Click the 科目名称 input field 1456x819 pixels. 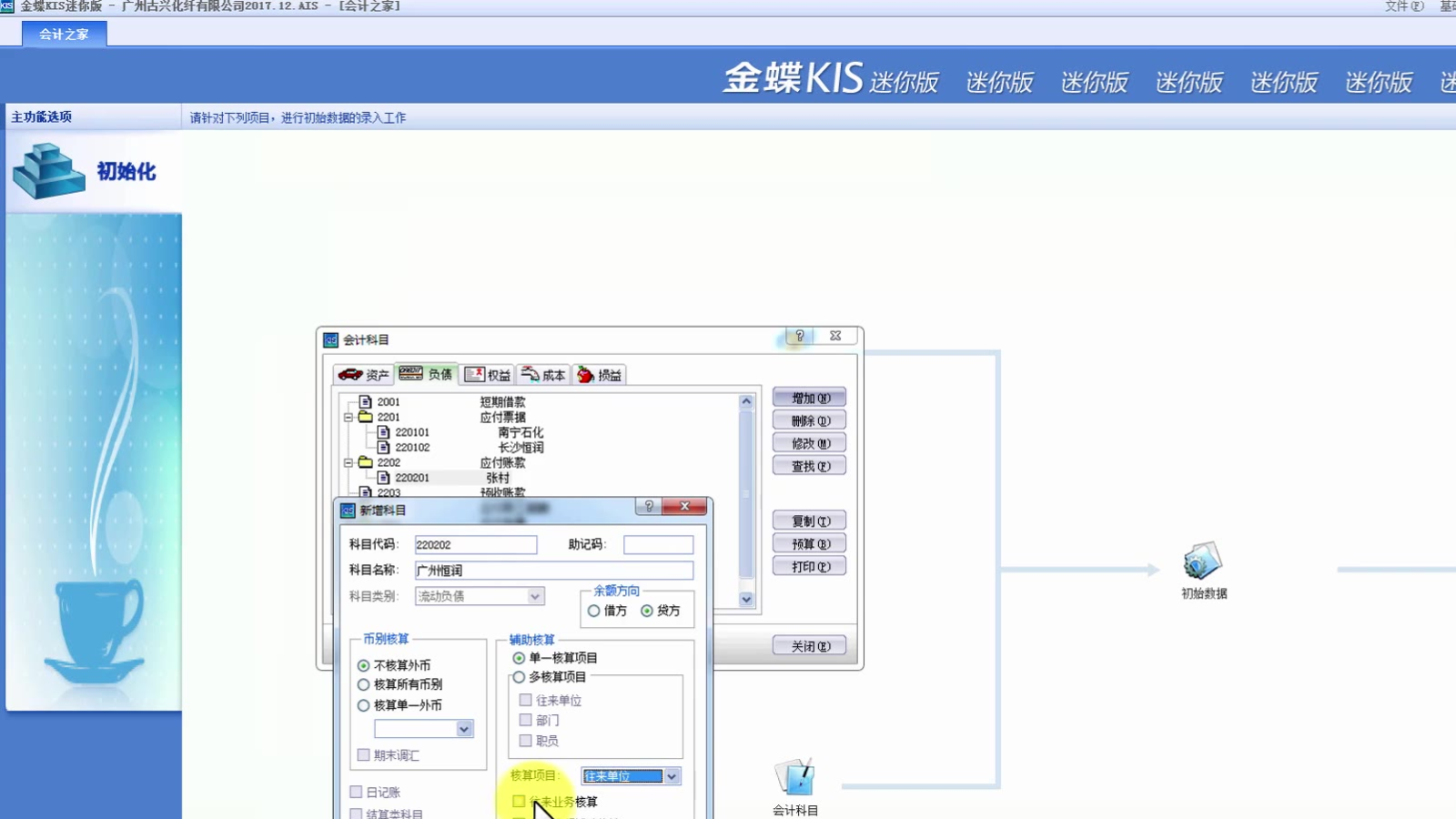tap(554, 571)
